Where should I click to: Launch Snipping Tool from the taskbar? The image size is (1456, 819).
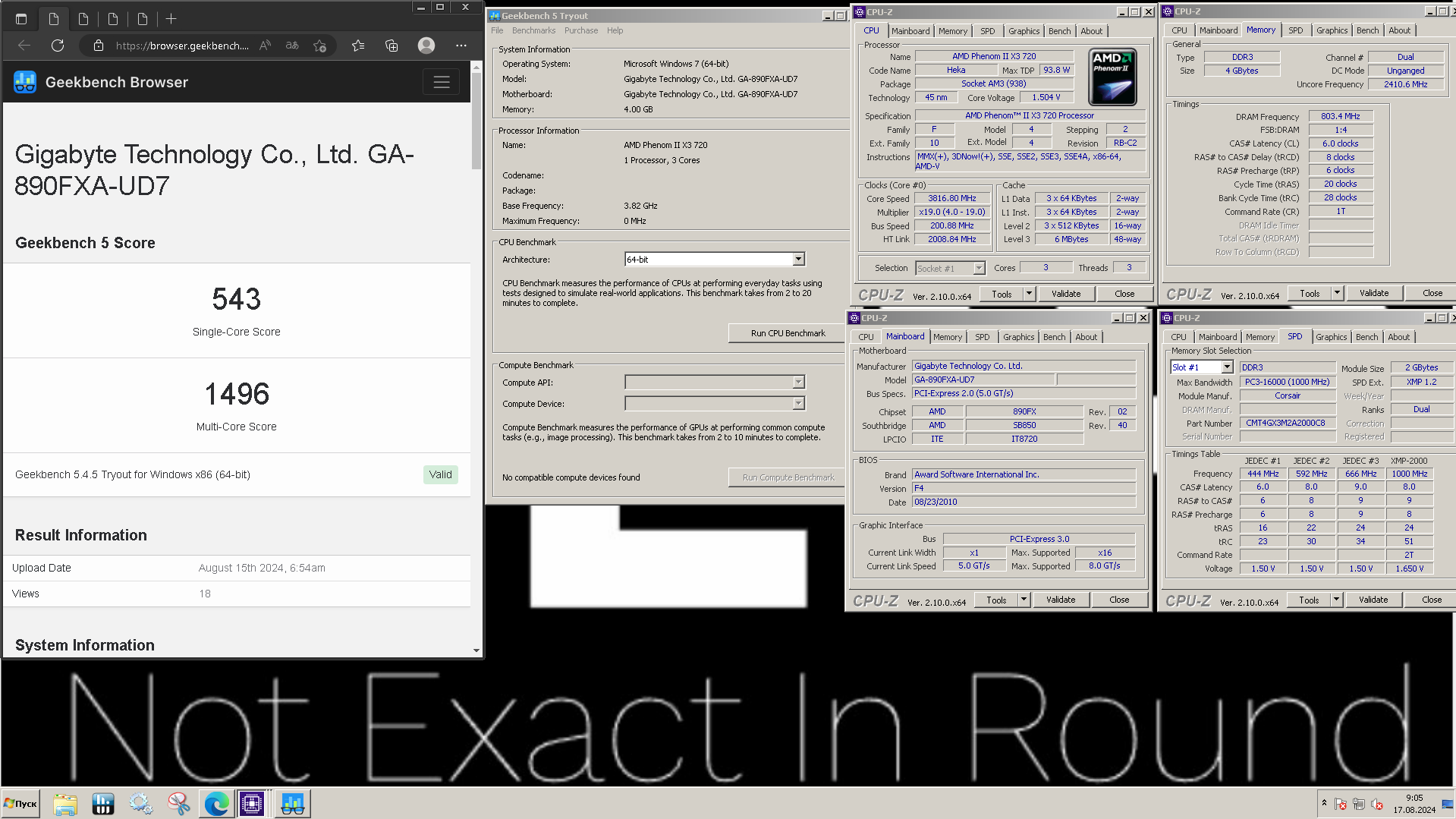pyautogui.click(x=178, y=803)
